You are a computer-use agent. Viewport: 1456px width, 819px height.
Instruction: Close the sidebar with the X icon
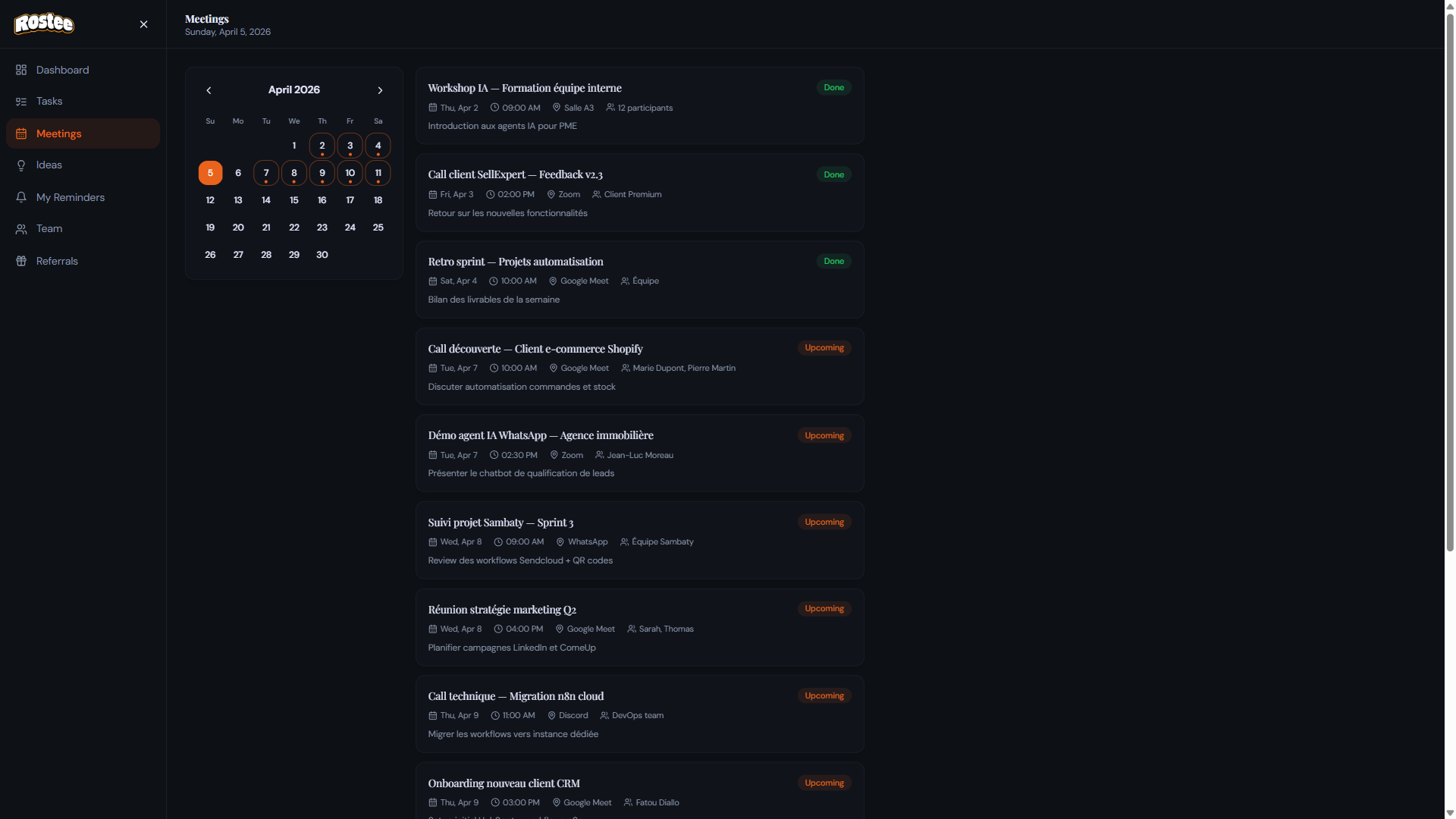click(x=143, y=24)
